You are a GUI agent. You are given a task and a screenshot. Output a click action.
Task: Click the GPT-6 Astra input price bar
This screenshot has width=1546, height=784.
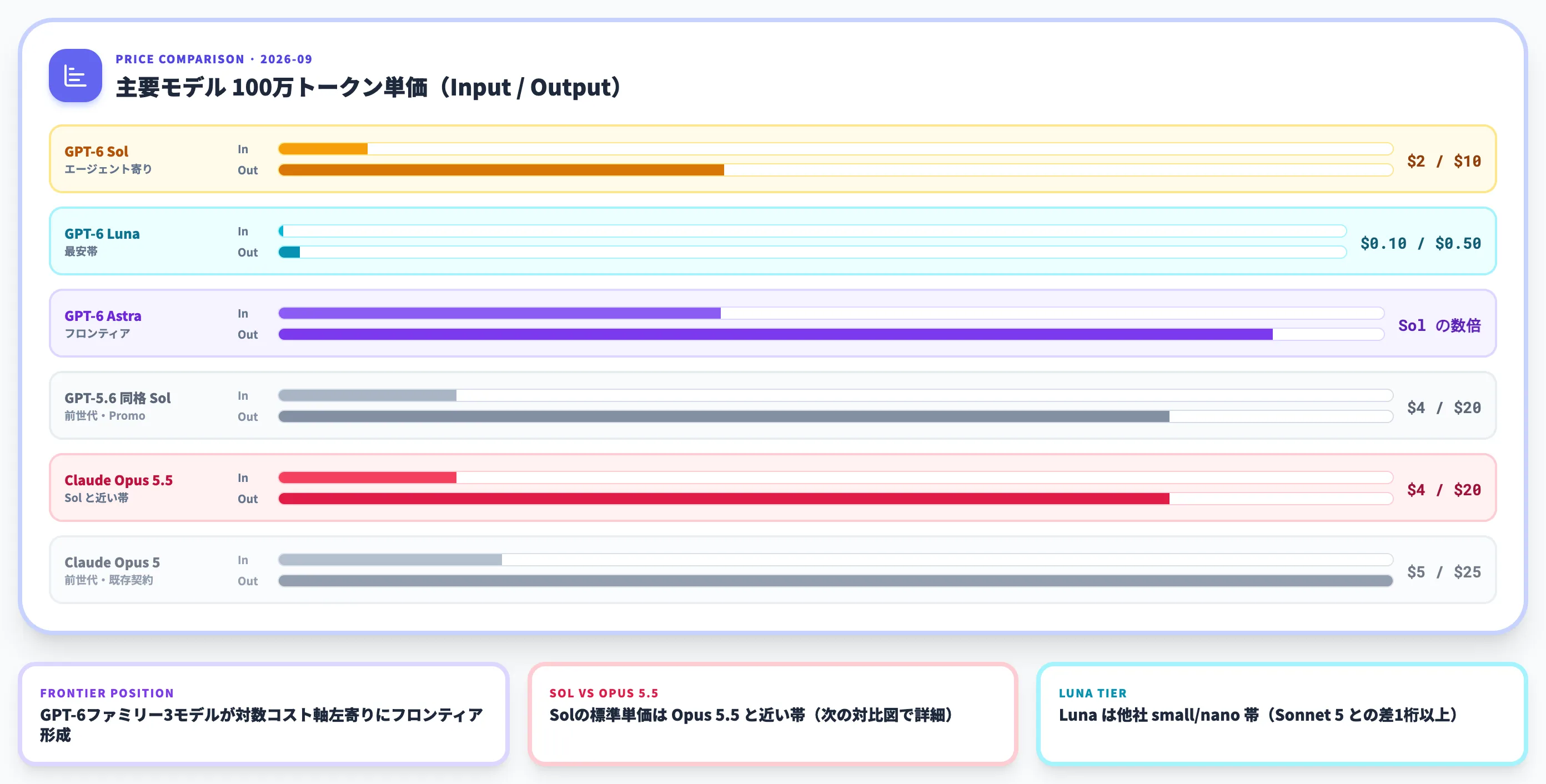(x=831, y=313)
